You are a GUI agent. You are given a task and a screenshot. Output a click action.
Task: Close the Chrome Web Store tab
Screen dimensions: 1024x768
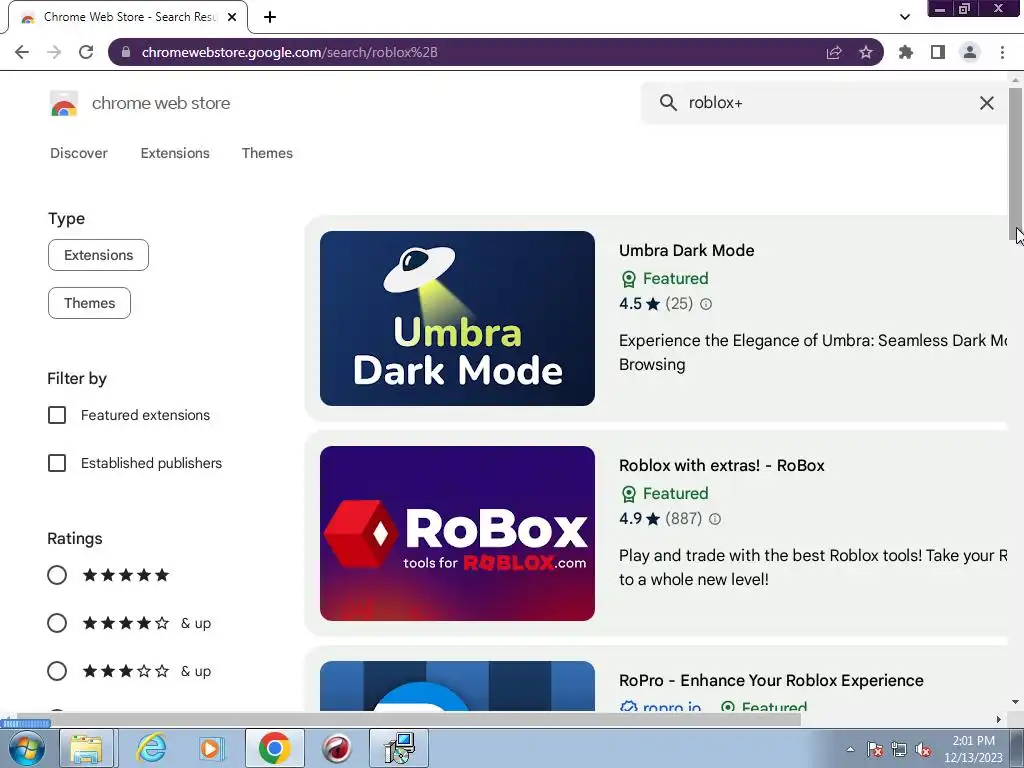[x=232, y=17]
